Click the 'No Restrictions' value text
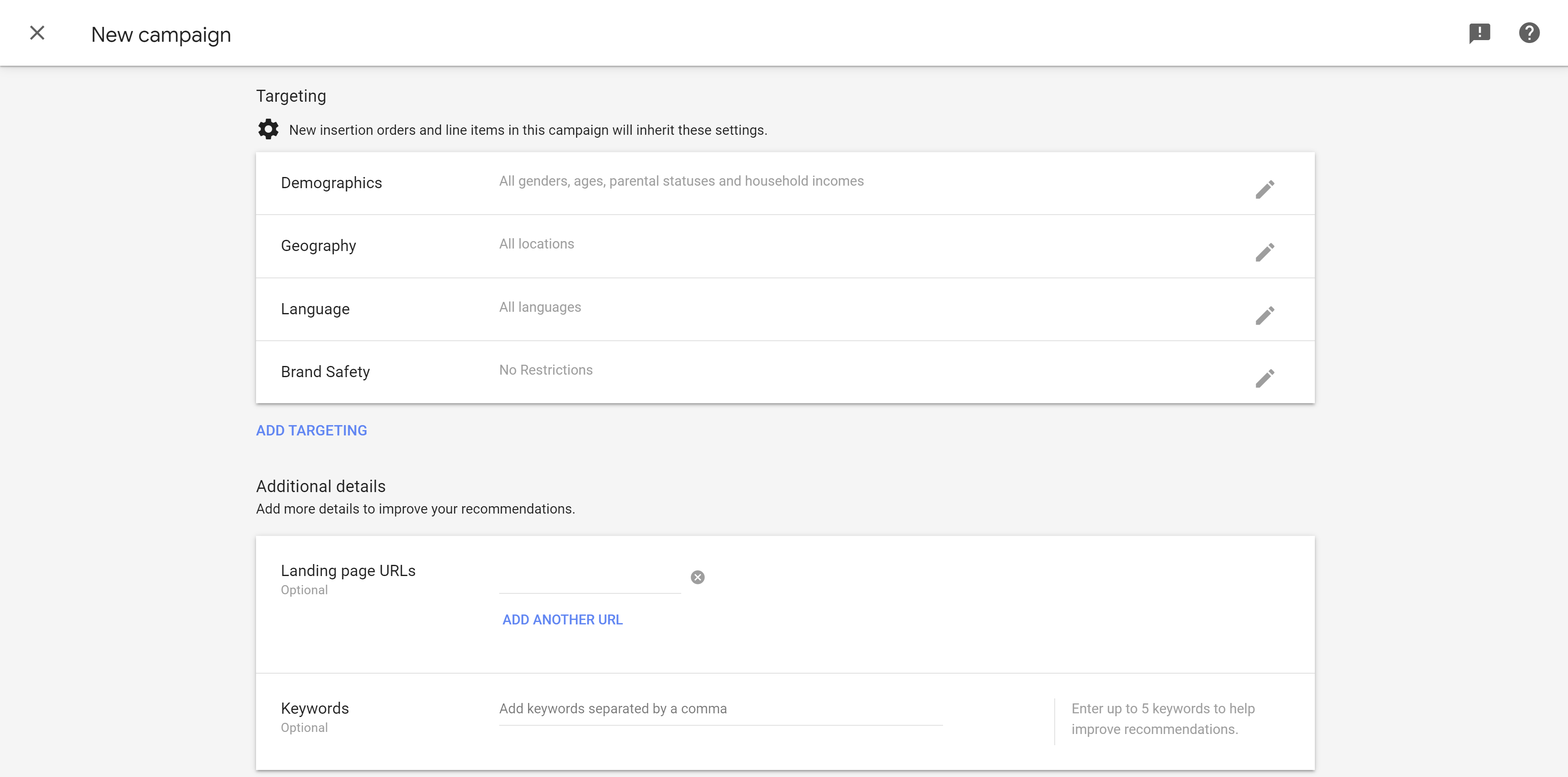Image resolution: width=1568 pixels, height=777 pixels. click(546, 370)
